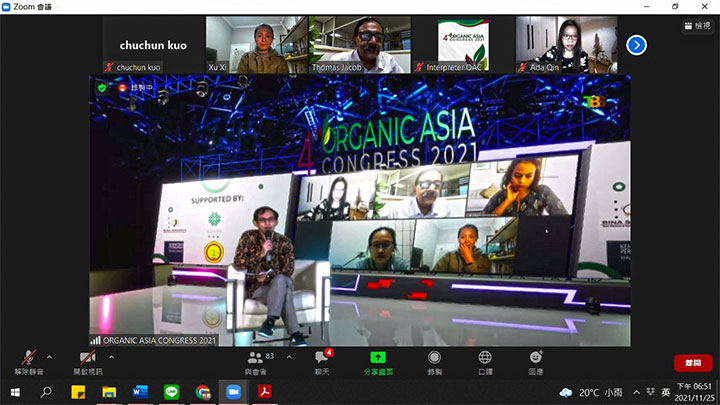Open Microsoft Word from taskbar

pos(140,392)
